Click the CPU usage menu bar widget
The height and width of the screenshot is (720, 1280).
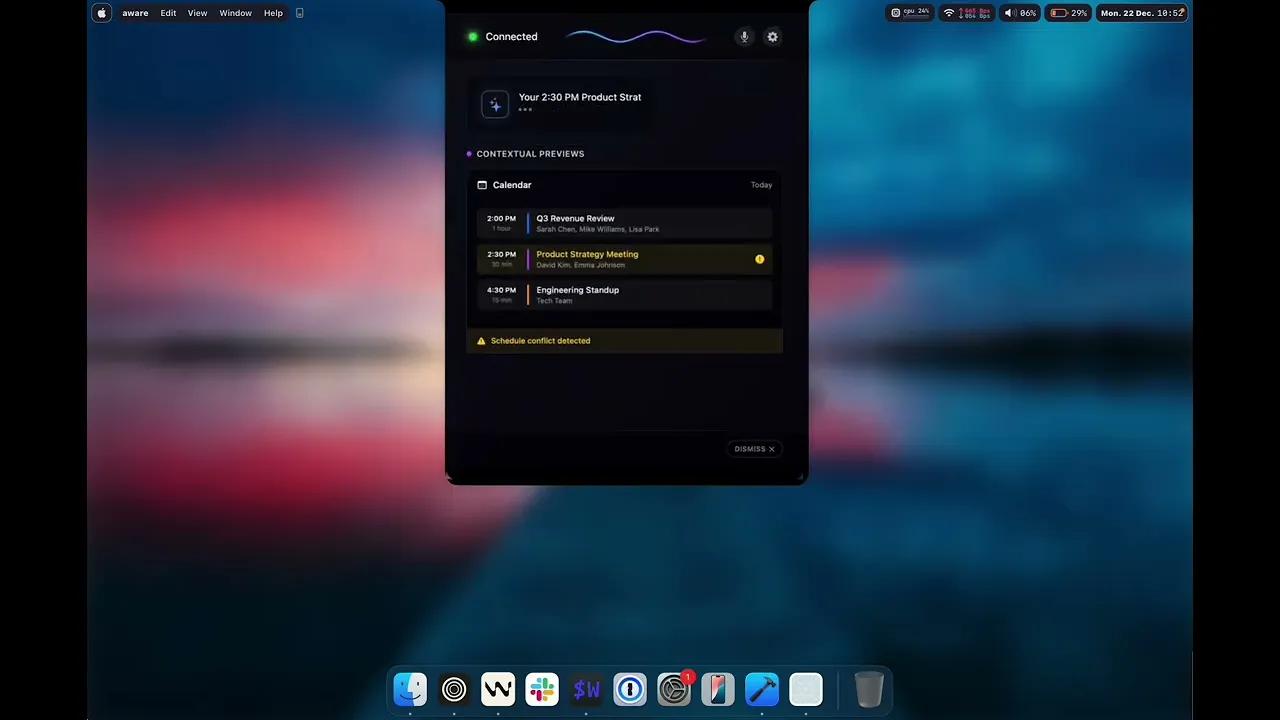click(x=910, y=13)
